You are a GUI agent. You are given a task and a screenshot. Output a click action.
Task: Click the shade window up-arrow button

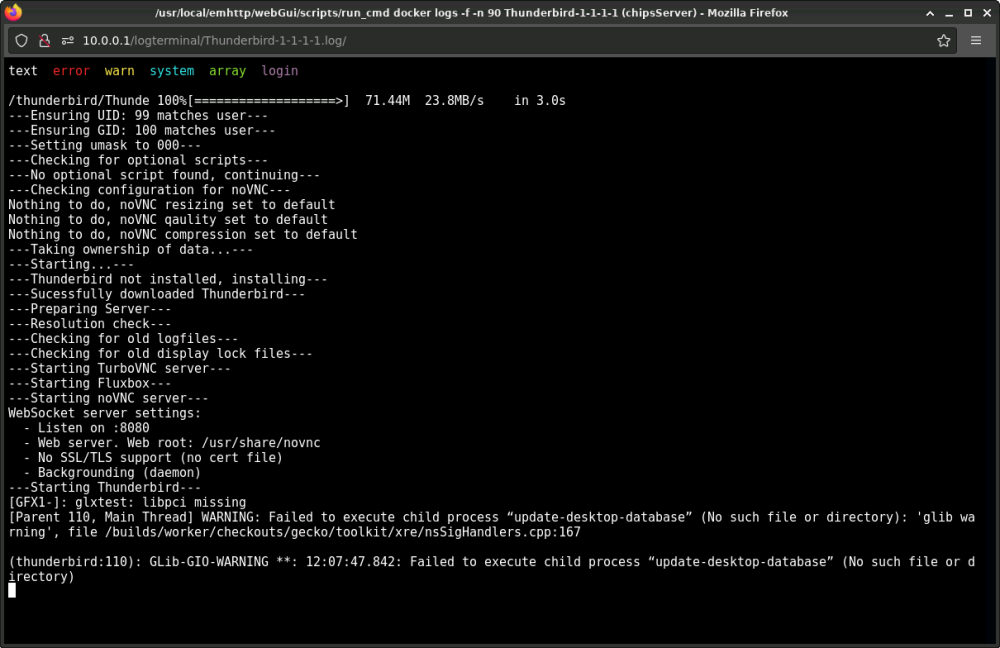tap(930, 13)
